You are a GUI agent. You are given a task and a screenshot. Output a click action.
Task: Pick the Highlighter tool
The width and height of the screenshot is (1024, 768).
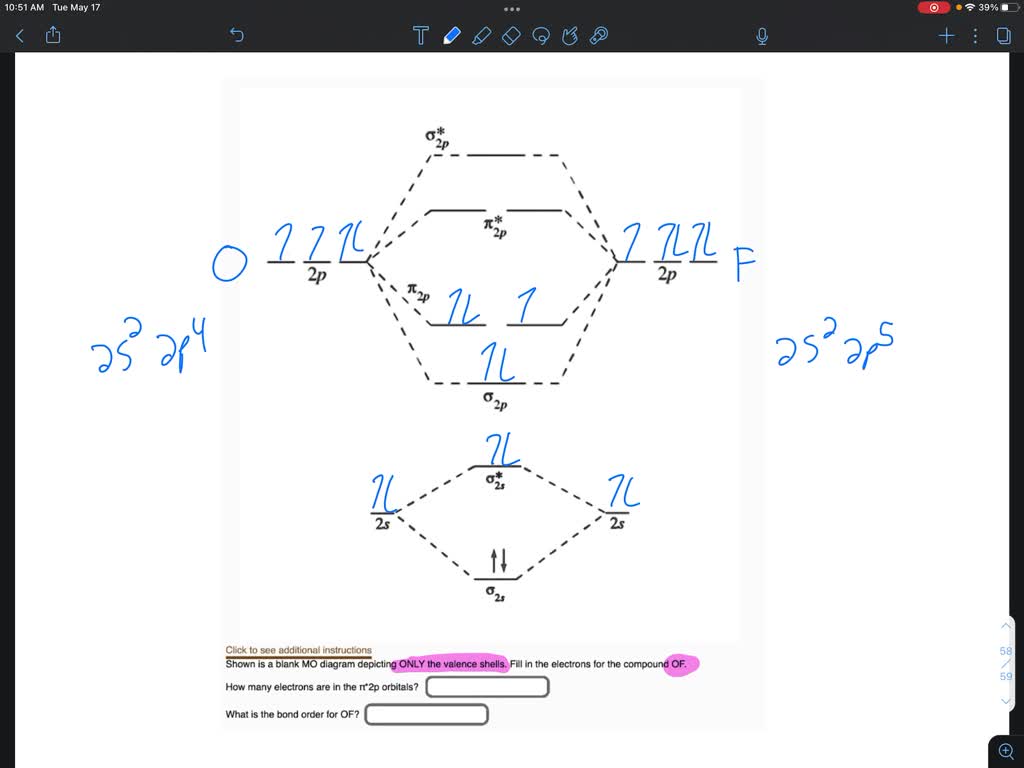482,35
